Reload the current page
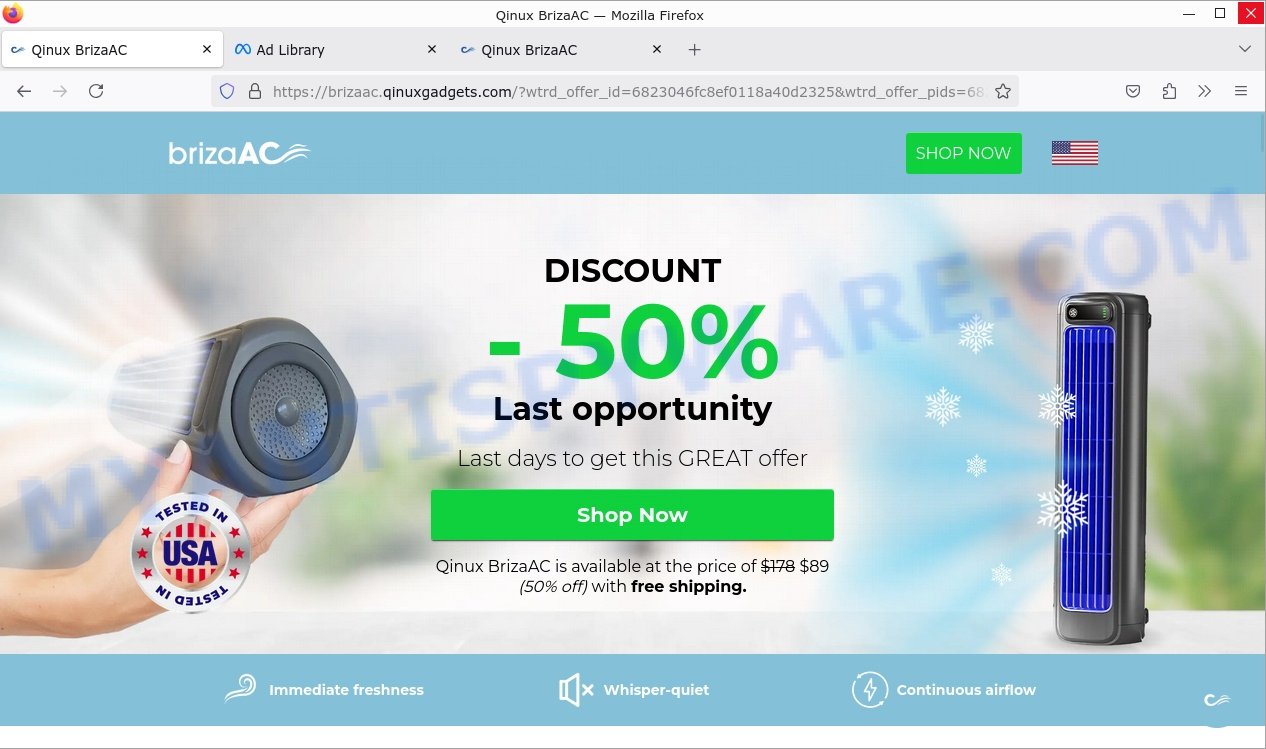This screenshot has height=749, width=1266. point(96,91)
